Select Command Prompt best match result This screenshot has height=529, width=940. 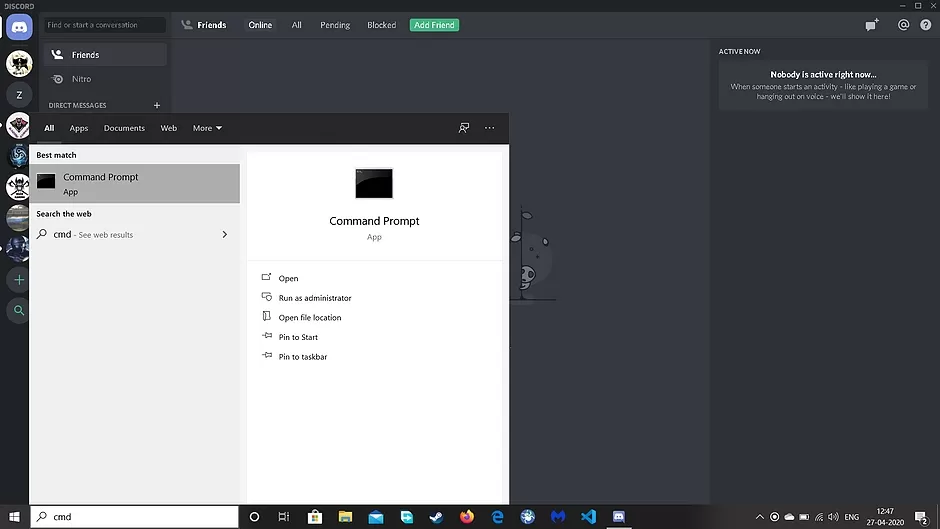click(135, 184)
